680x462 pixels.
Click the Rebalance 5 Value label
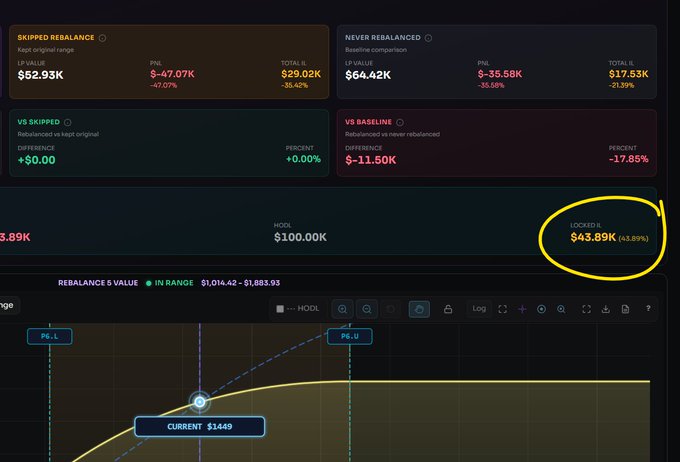coord(98,283)
